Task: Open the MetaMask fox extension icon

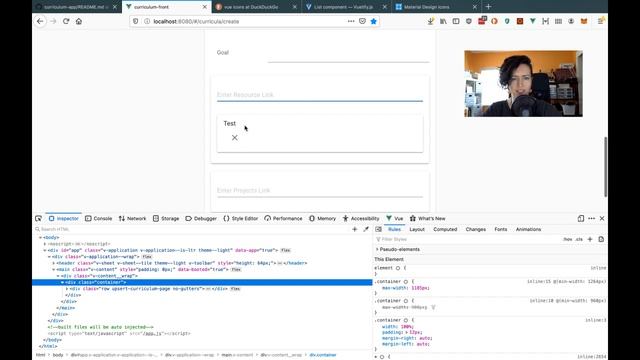Action: coord(584,21)
